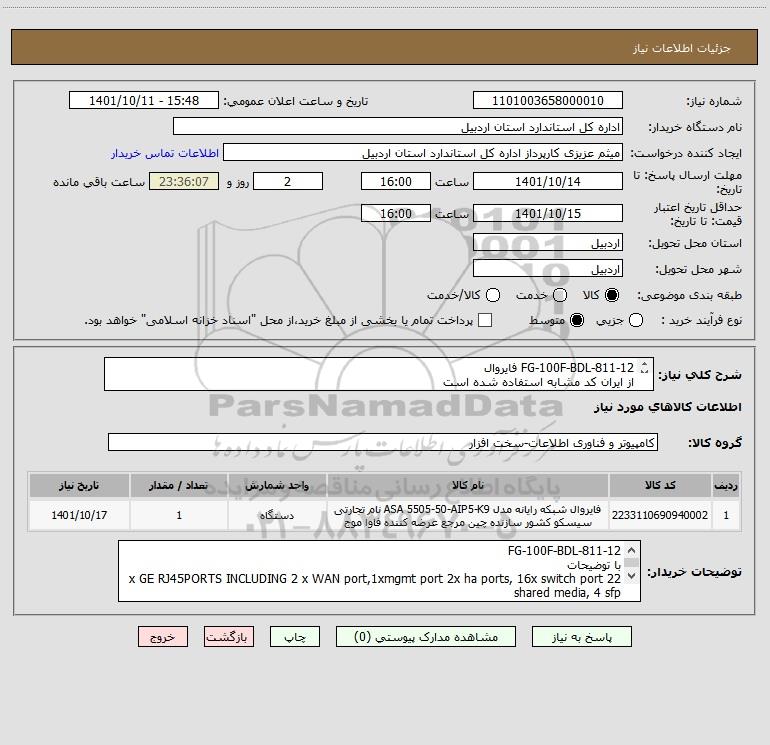Click the 'تاریخ نیاز' column header
Viewport: 770px width, 745px height.
pyautogui.click(x=79, y=486)
